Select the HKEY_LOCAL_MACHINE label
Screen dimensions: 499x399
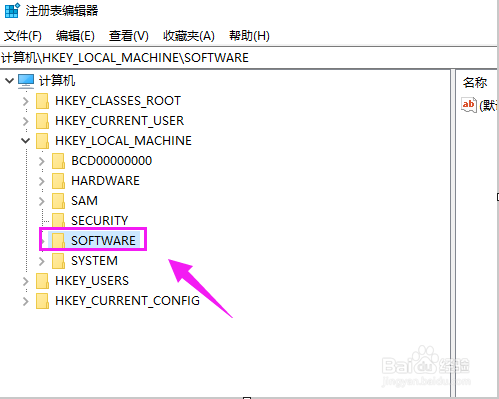pyautogui.click(x=123, y=141)
